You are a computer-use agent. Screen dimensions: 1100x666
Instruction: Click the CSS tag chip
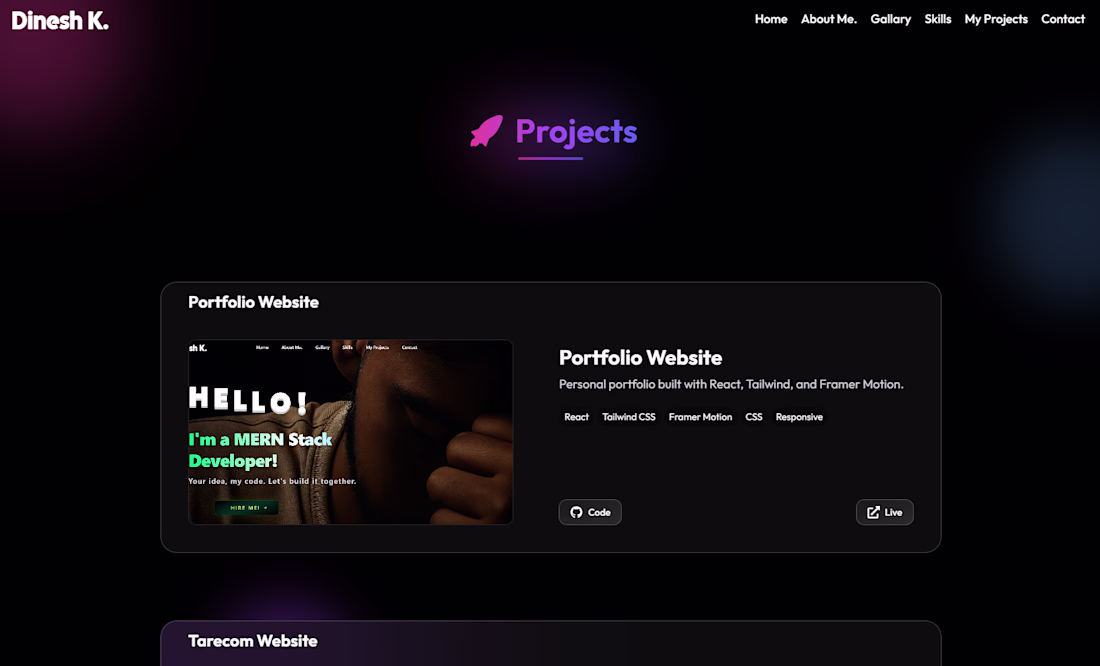pos(753,417)
